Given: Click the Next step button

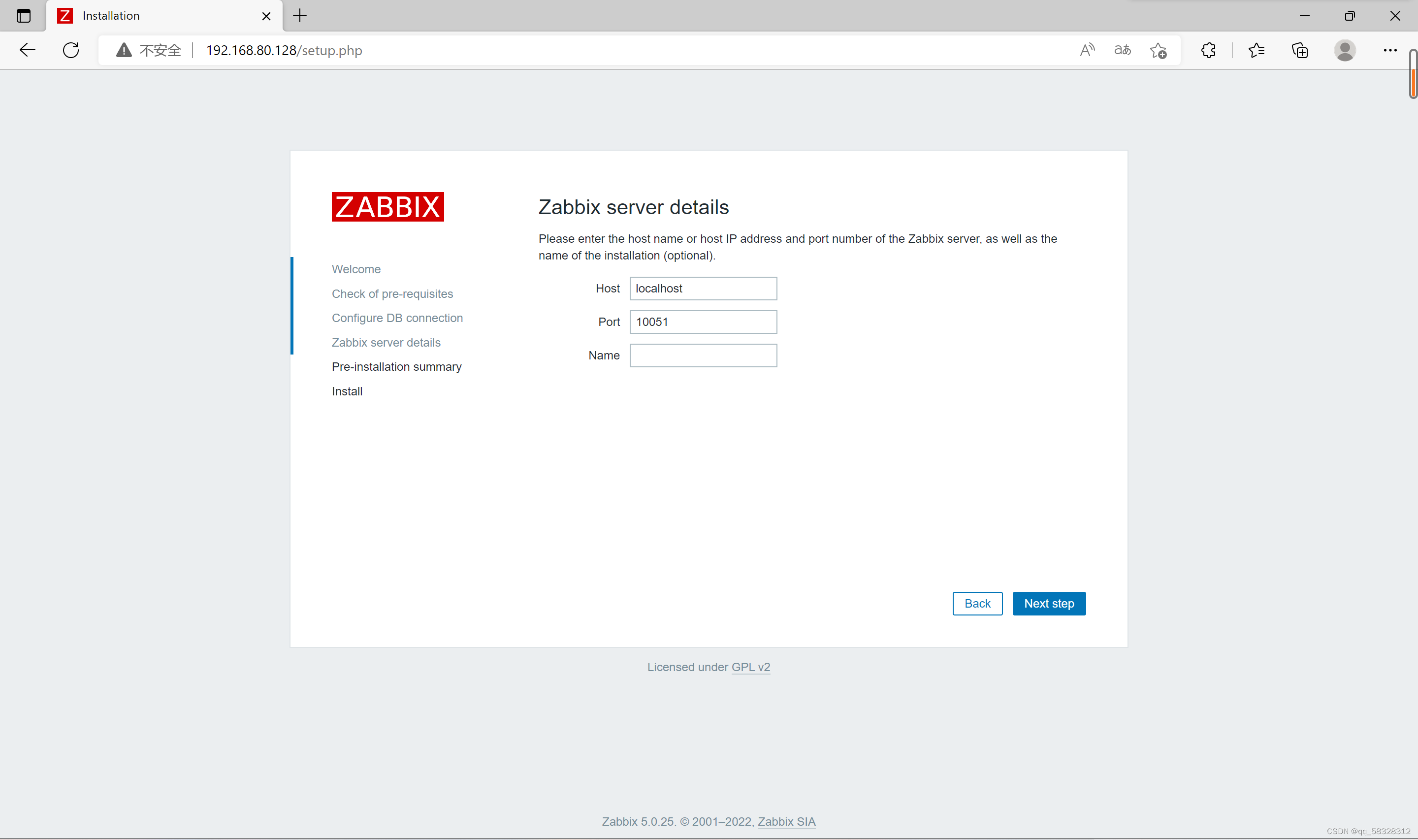Looking at the screenshot, I should click(x=1049, y=603).
